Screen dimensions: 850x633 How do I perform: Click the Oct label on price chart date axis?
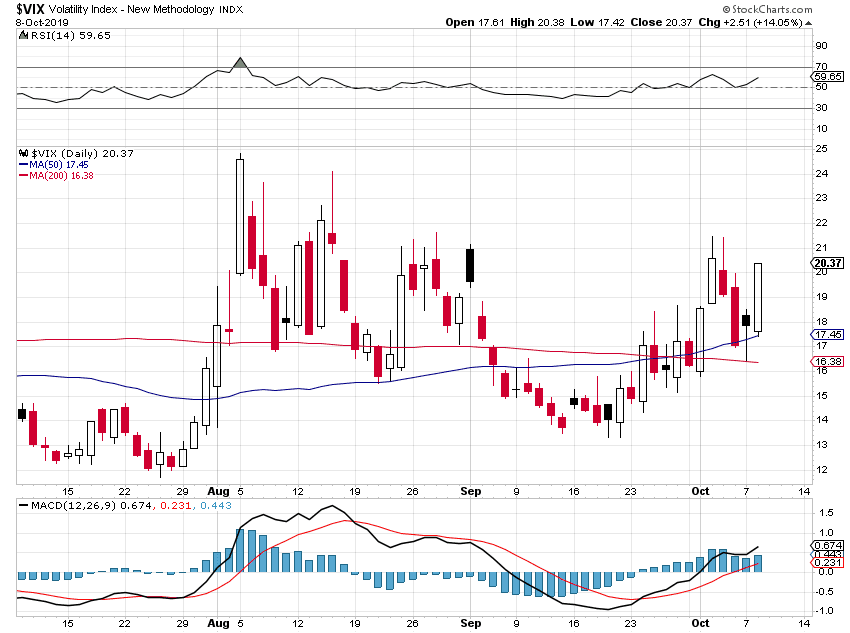tap(700, 491)
